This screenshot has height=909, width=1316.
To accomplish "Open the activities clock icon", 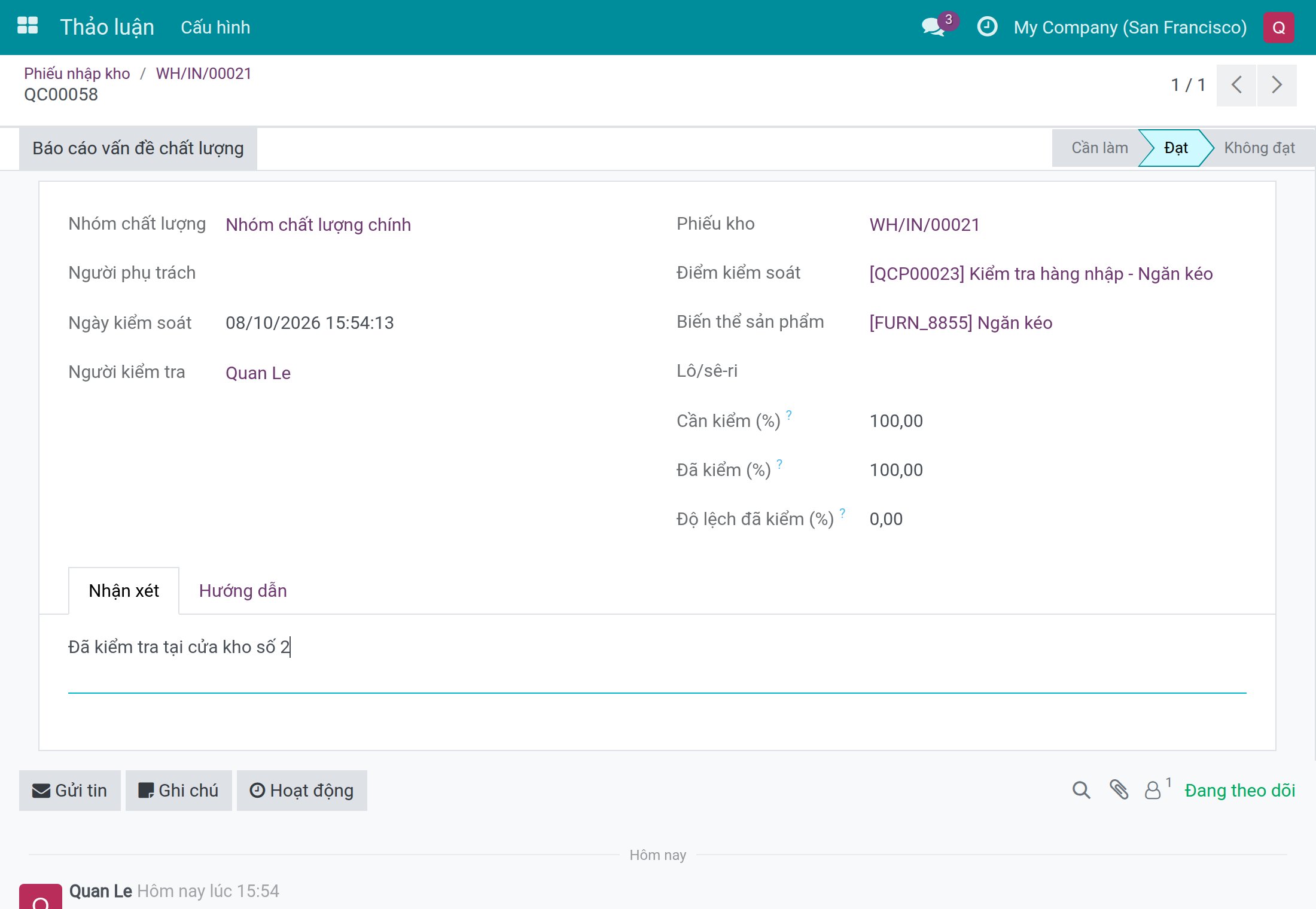I will pyautogui.click(x=987, y=27).
